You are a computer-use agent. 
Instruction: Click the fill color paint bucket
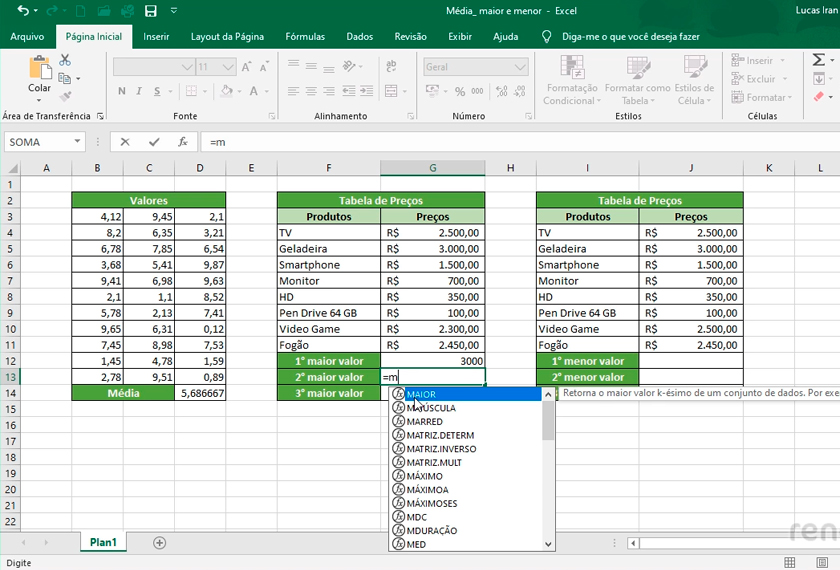coord(226,91)
